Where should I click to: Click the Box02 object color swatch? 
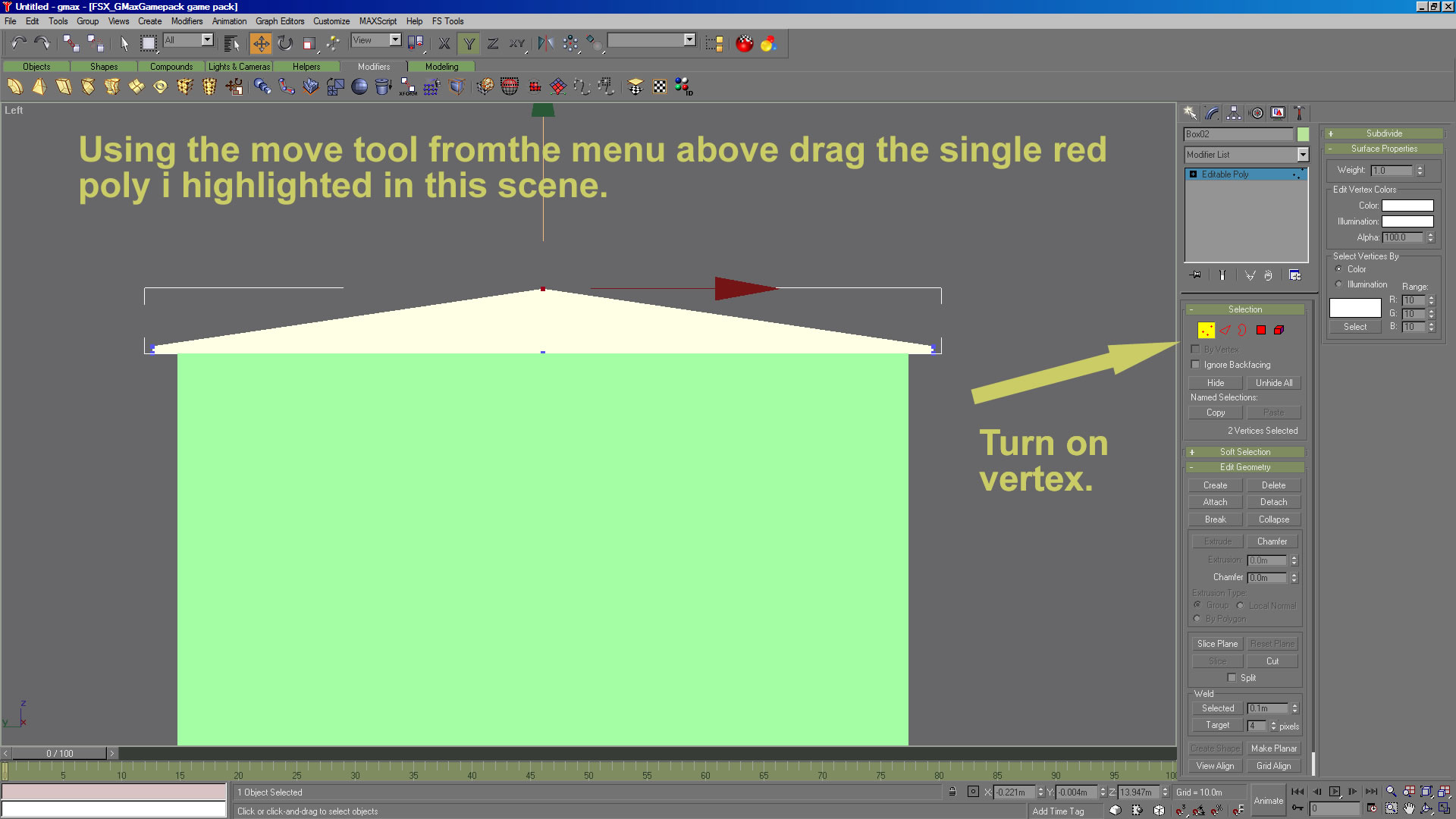[1303, 134]
